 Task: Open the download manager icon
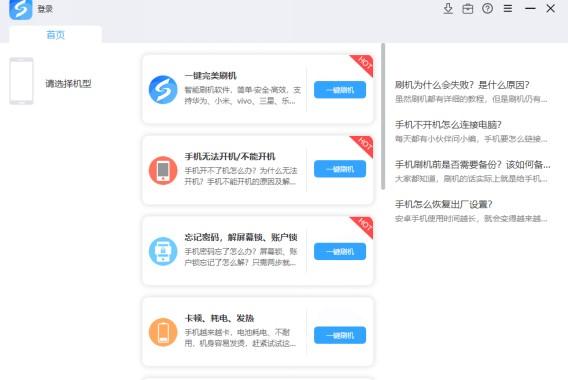coord(448,9)
